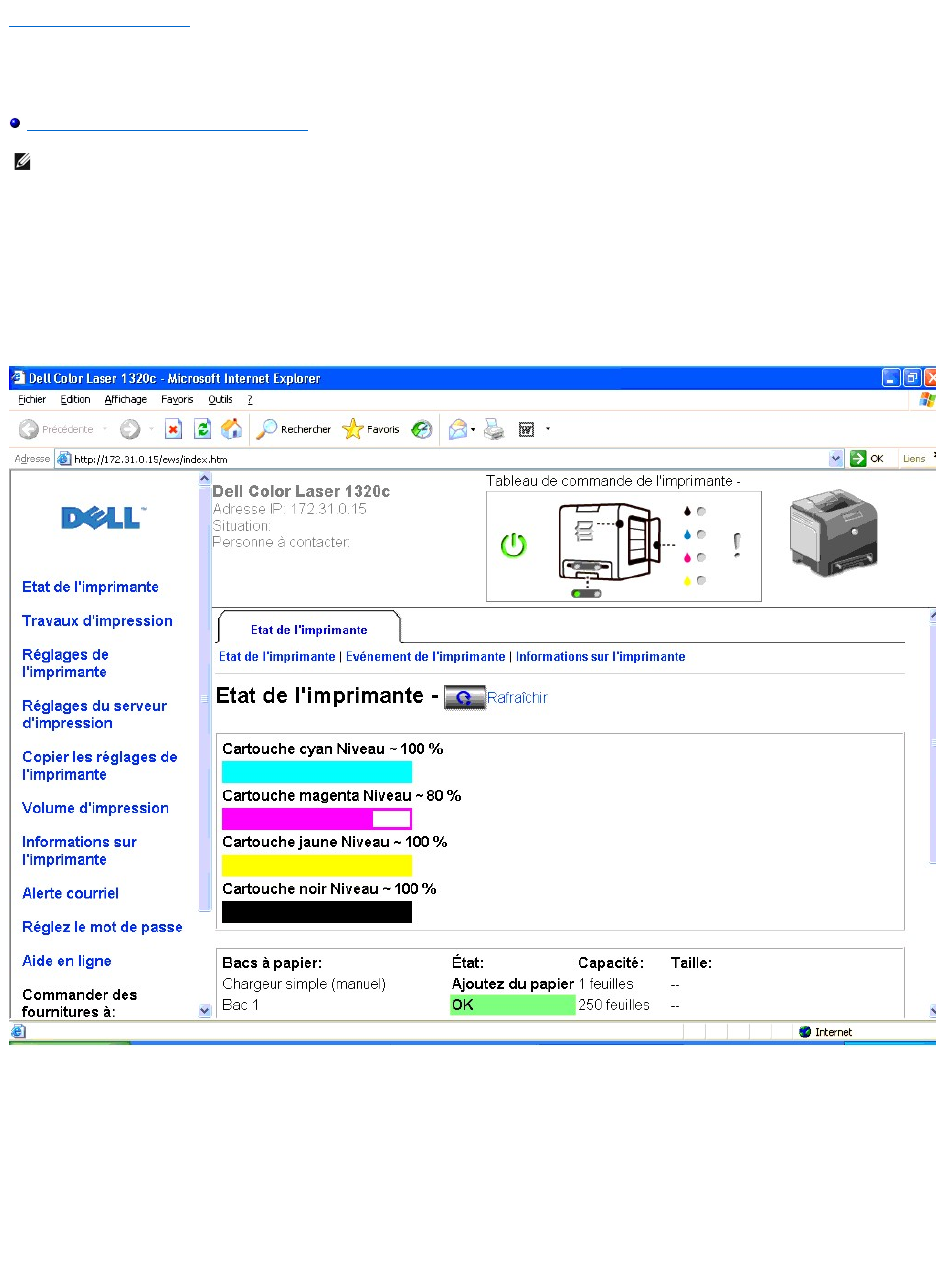936x1287 pixels.
Task: Open Rechercher search in toolbar
Action: click(294, 429)
